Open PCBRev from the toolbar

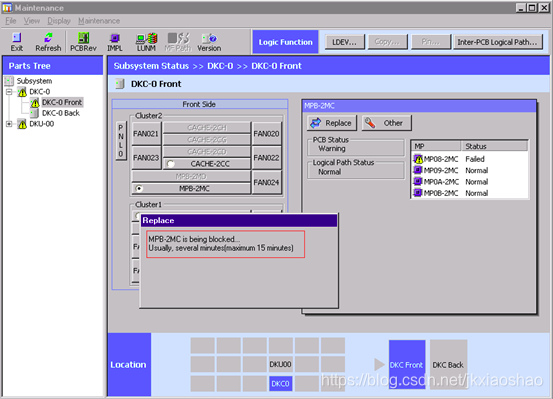click(83, 42)
